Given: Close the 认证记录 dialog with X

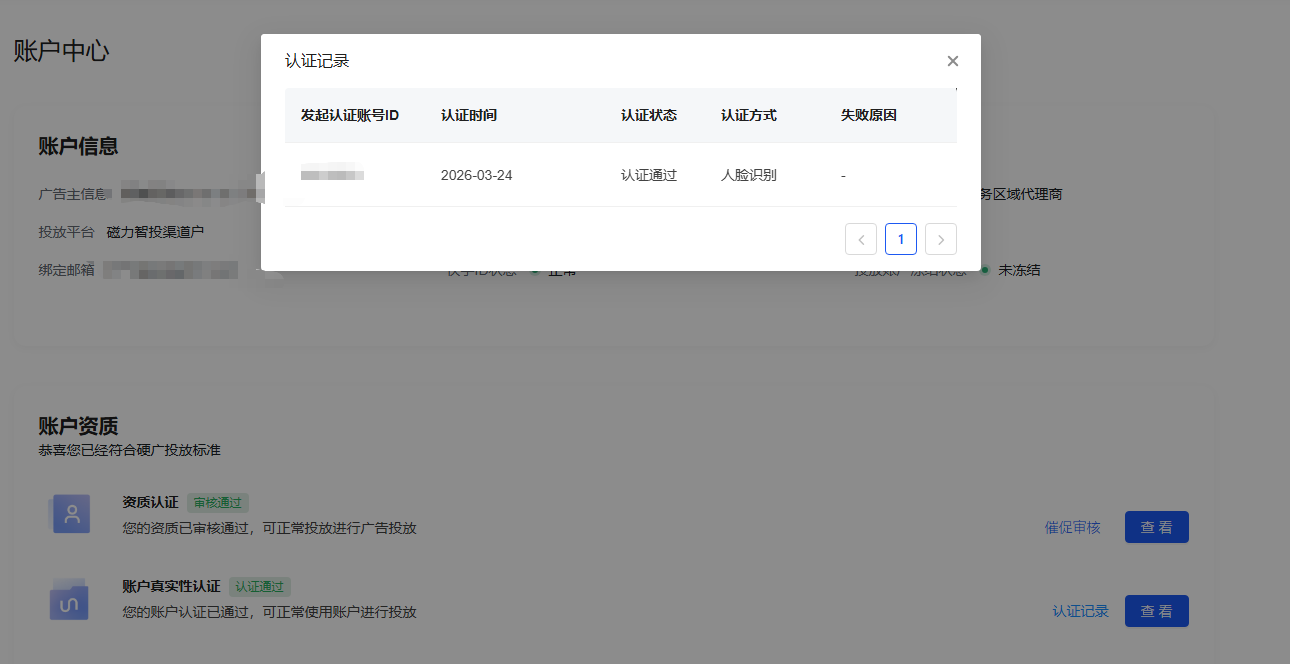Looking at the screenshot, I should pos(952,61).
